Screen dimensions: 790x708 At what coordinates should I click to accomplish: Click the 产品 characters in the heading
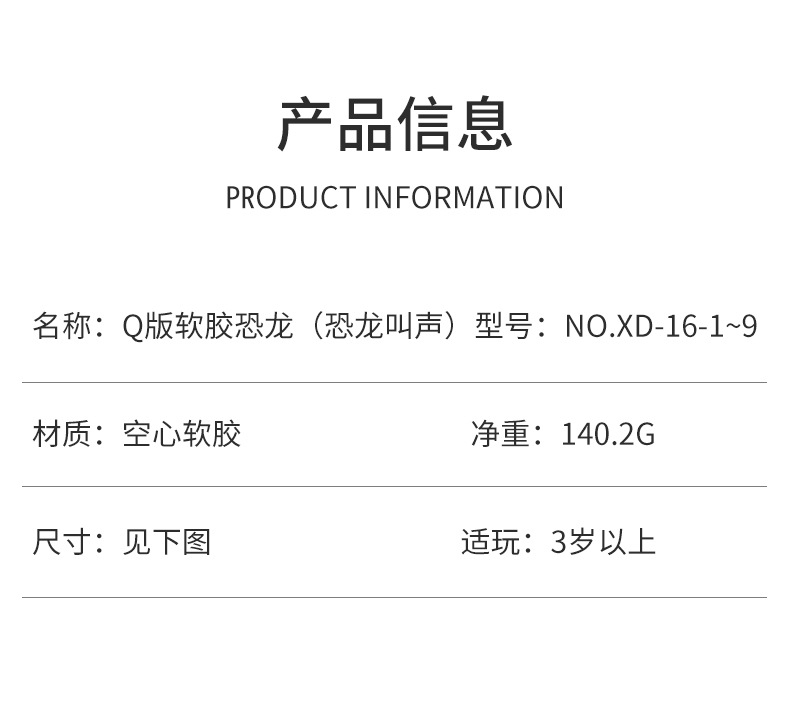coord(335,124)
